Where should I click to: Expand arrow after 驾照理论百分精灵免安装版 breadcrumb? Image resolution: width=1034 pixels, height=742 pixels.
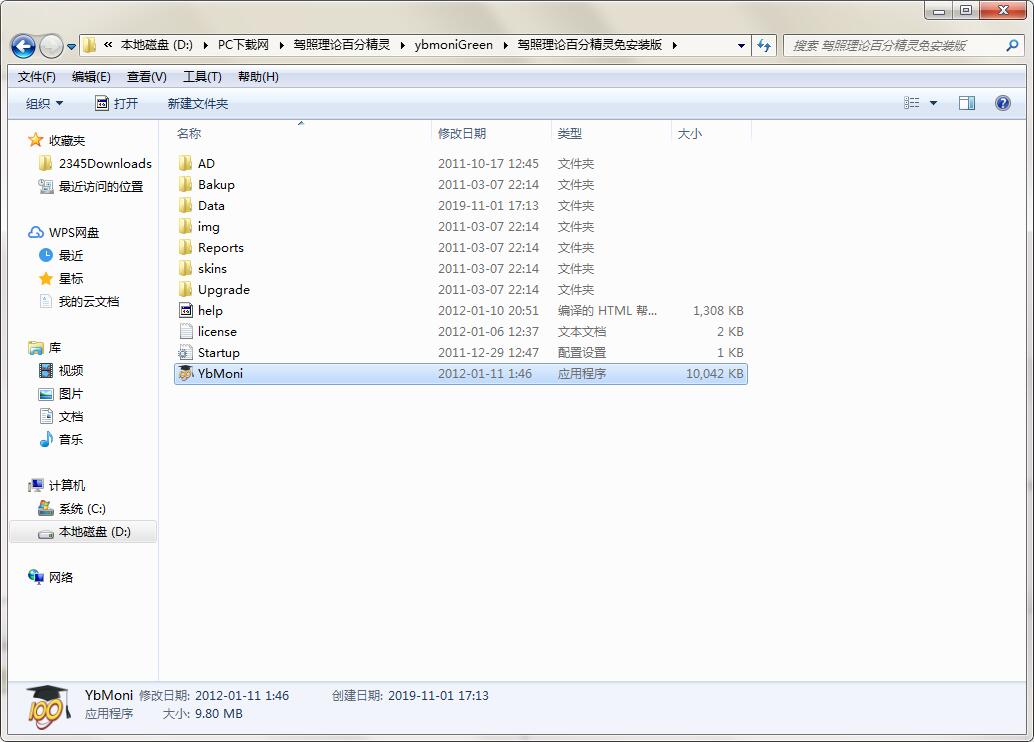click(x=675, y=45)
